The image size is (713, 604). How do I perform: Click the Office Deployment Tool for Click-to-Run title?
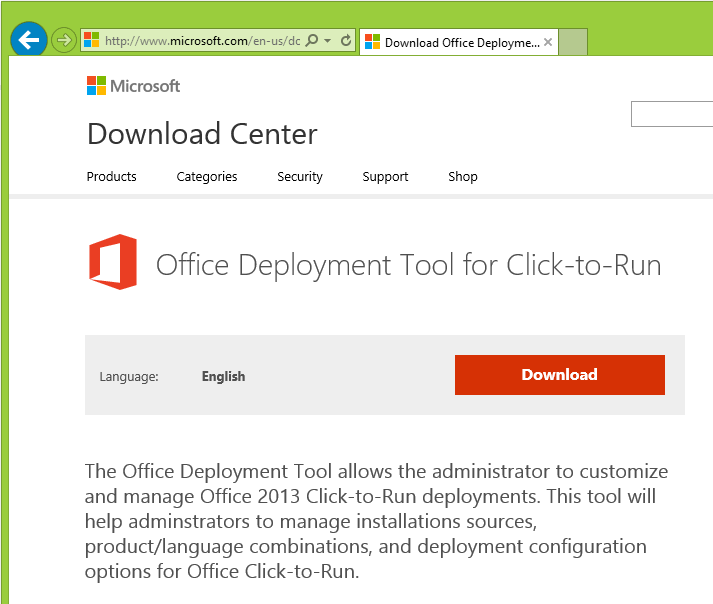click(408, 265)
